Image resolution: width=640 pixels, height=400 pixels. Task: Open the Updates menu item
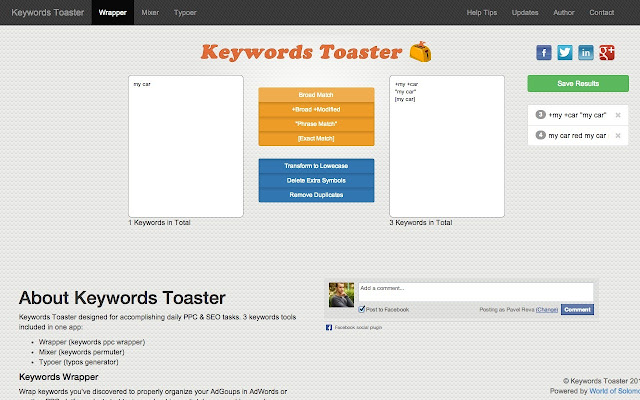click(525, 13)
